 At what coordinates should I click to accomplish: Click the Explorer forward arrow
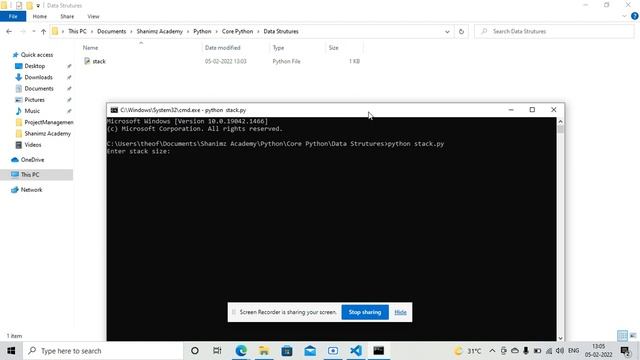[x=23, y=31]
